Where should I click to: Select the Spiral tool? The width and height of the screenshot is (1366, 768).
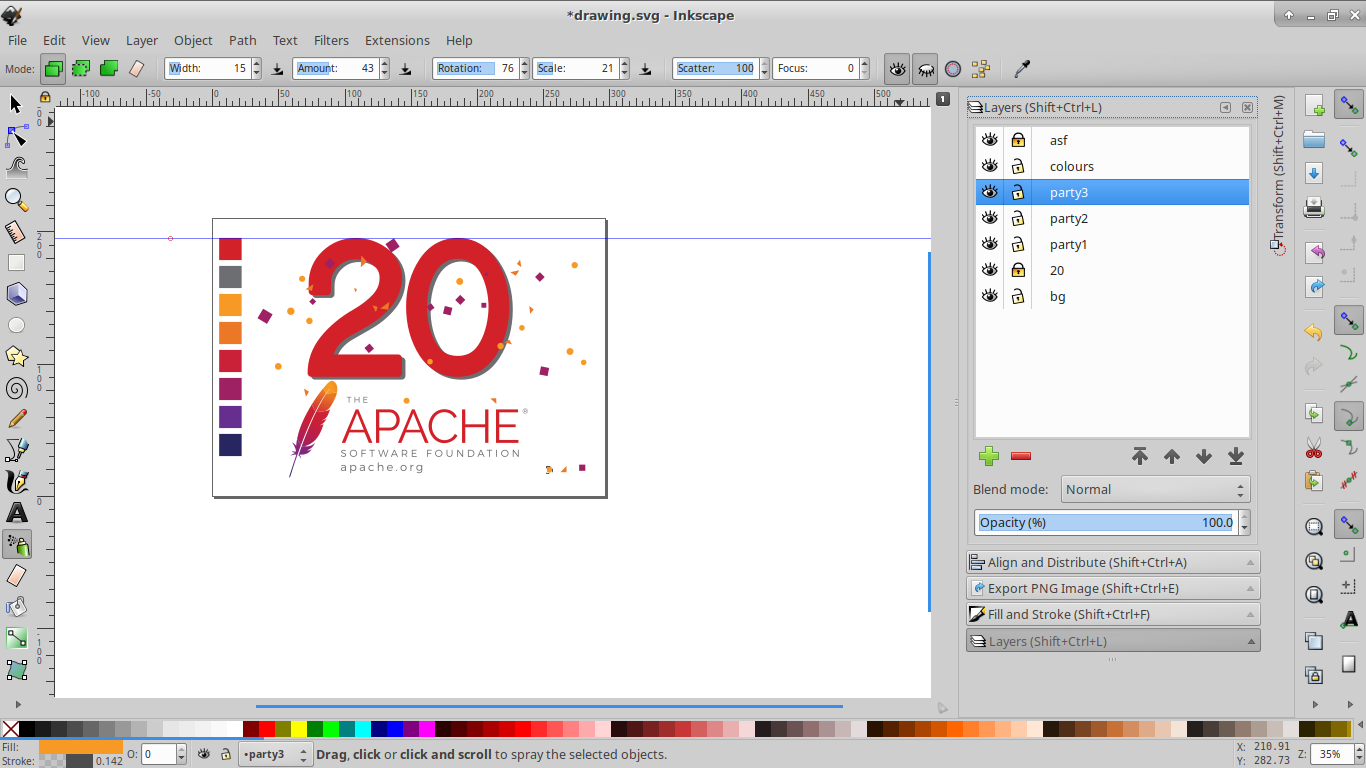[x=16, y=388]
